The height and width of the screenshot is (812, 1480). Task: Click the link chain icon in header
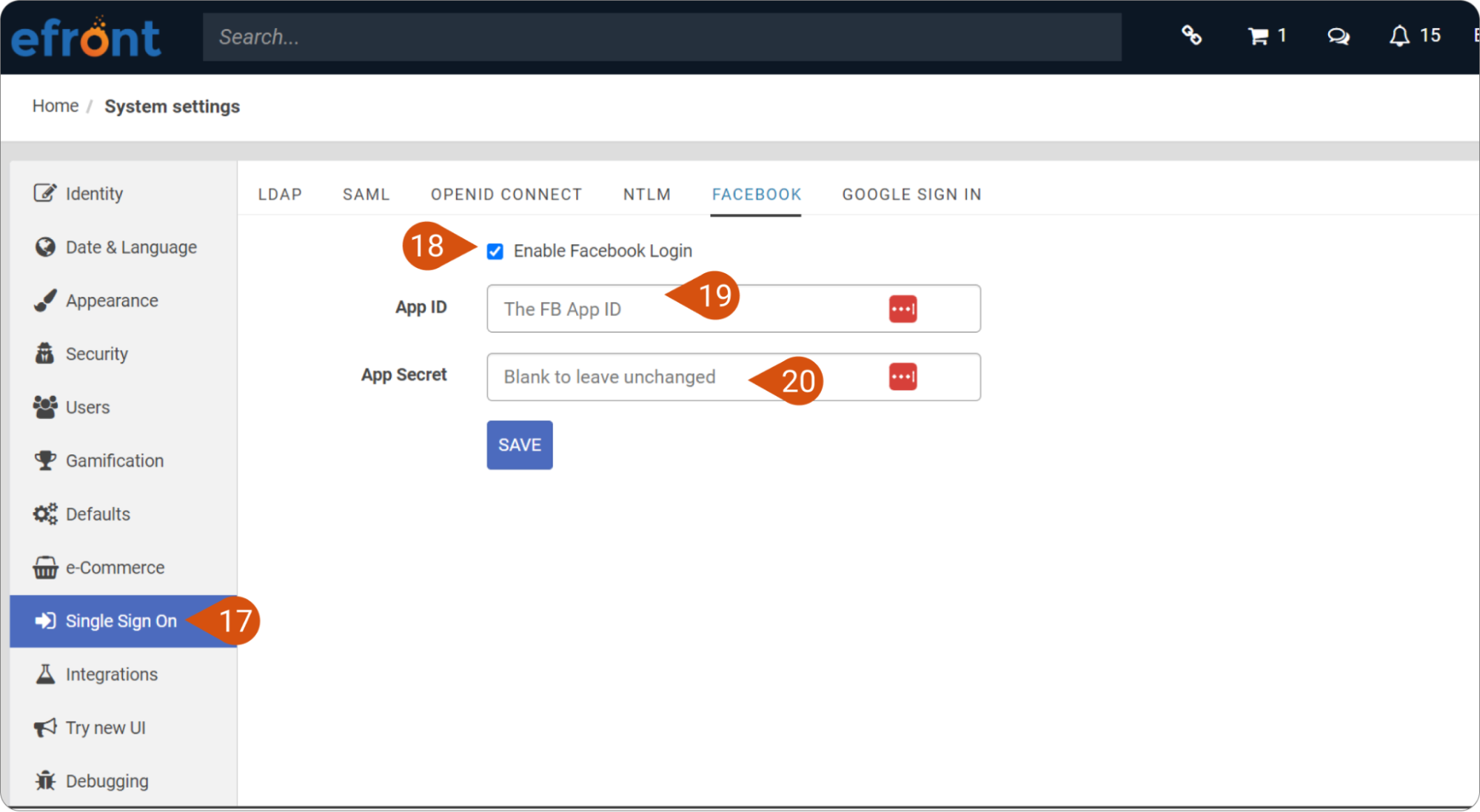pyautogui.click(x=1191, y=36)
